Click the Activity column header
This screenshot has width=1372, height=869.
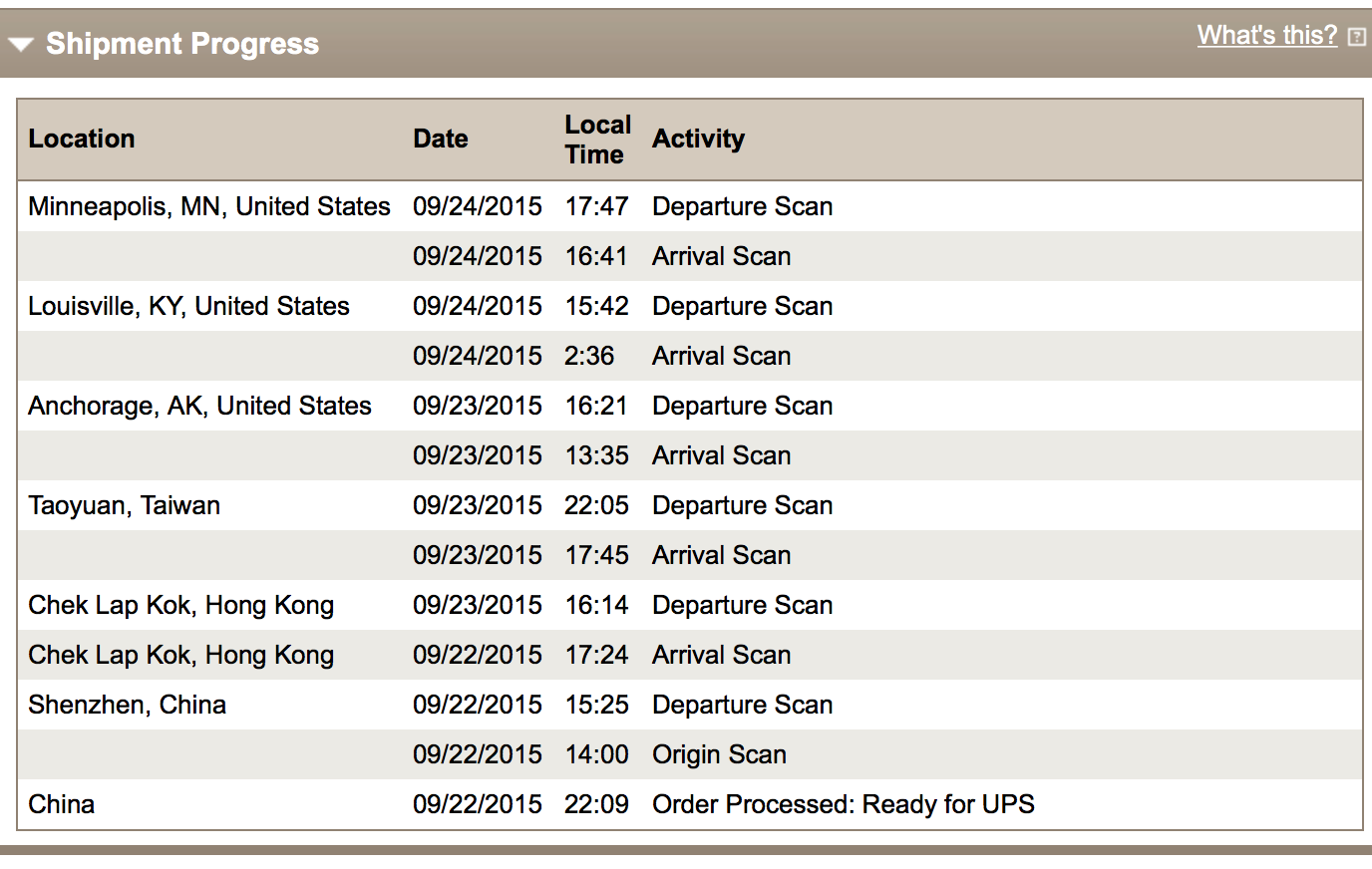[x=699, y=139]
